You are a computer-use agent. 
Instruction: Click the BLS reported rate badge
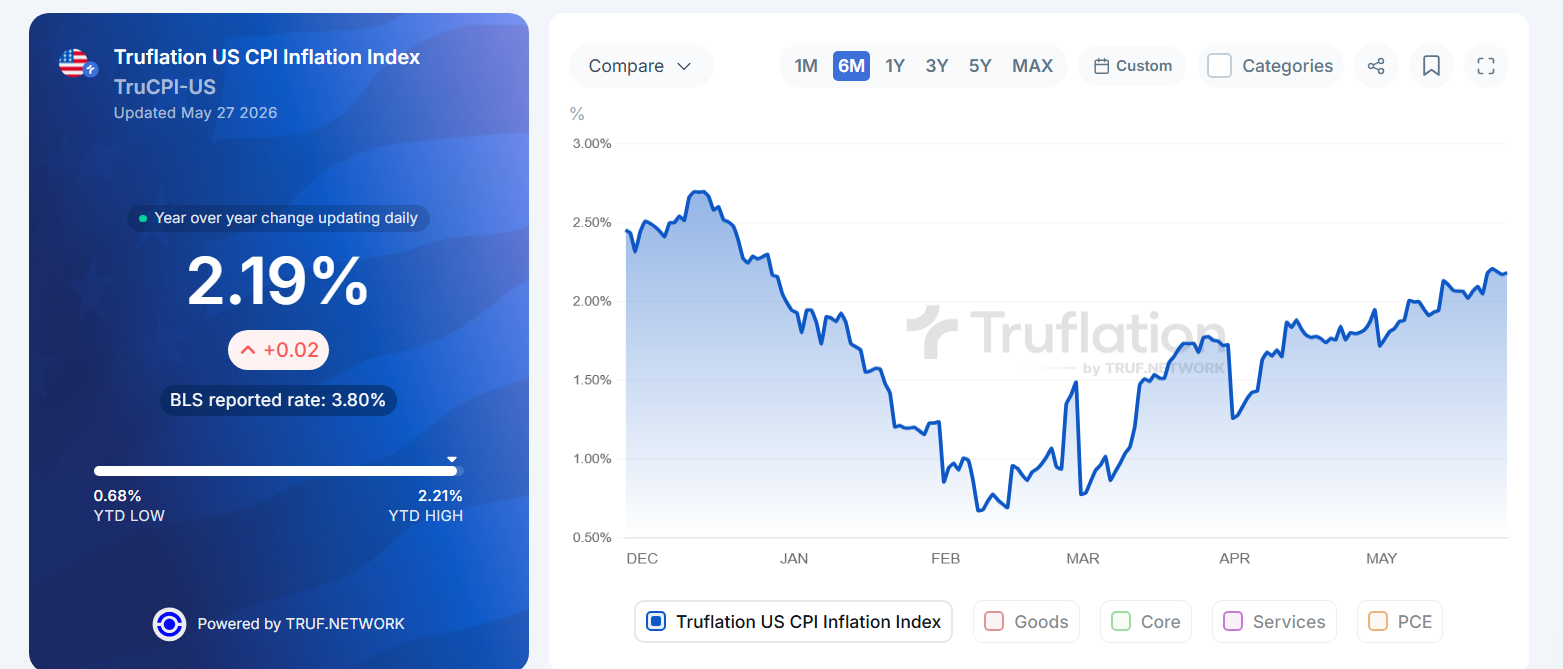[x=278, y=400]
